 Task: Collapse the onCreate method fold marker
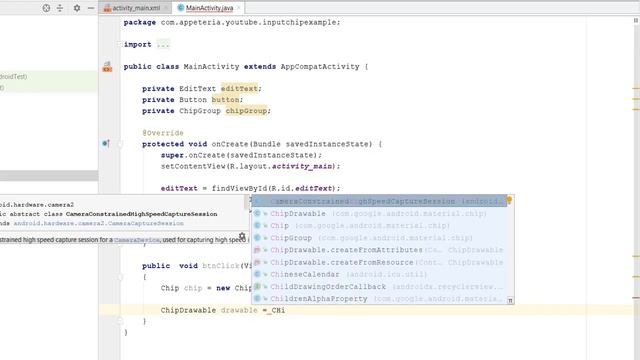(120, 144)
